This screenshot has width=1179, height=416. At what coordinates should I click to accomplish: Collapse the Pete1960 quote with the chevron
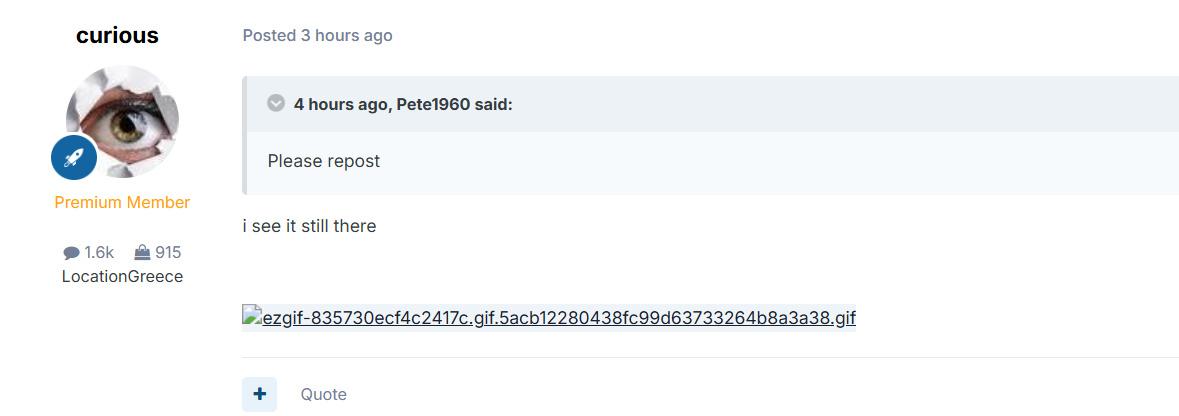tap(276, 103)
